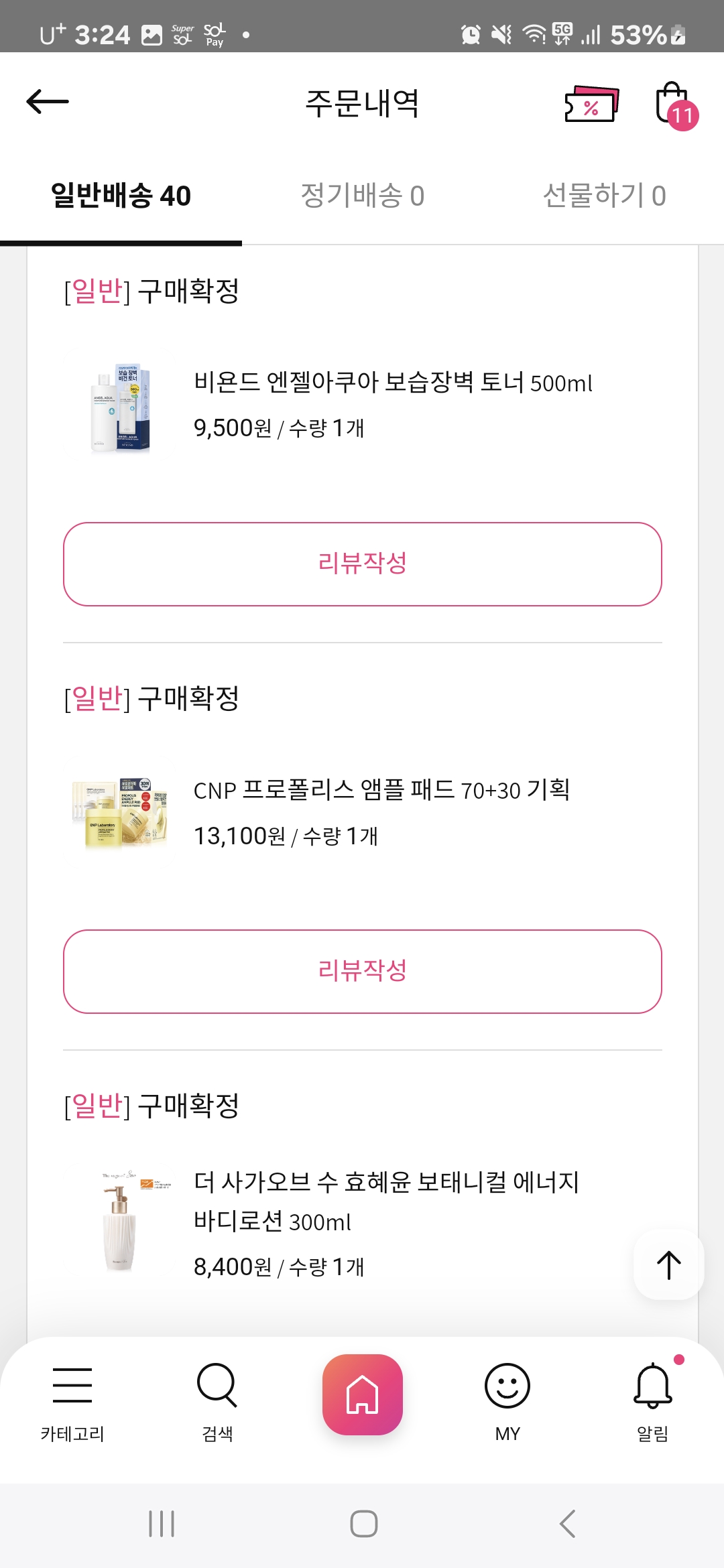Open the coupon discount icon
This screenshot has height=1568, width=724.
591,105
